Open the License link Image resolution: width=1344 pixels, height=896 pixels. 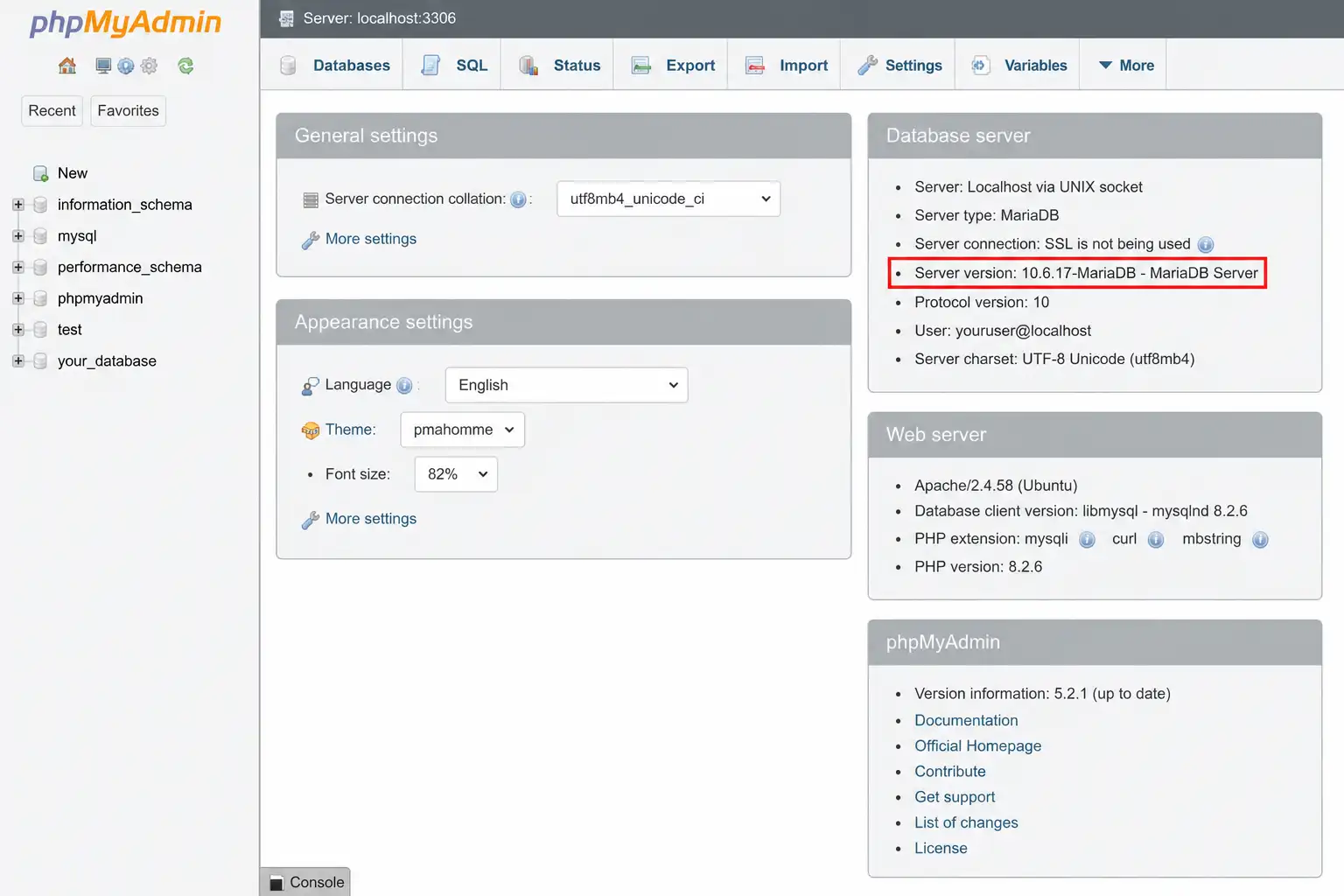pyautogui.click(x=941, y=848)
